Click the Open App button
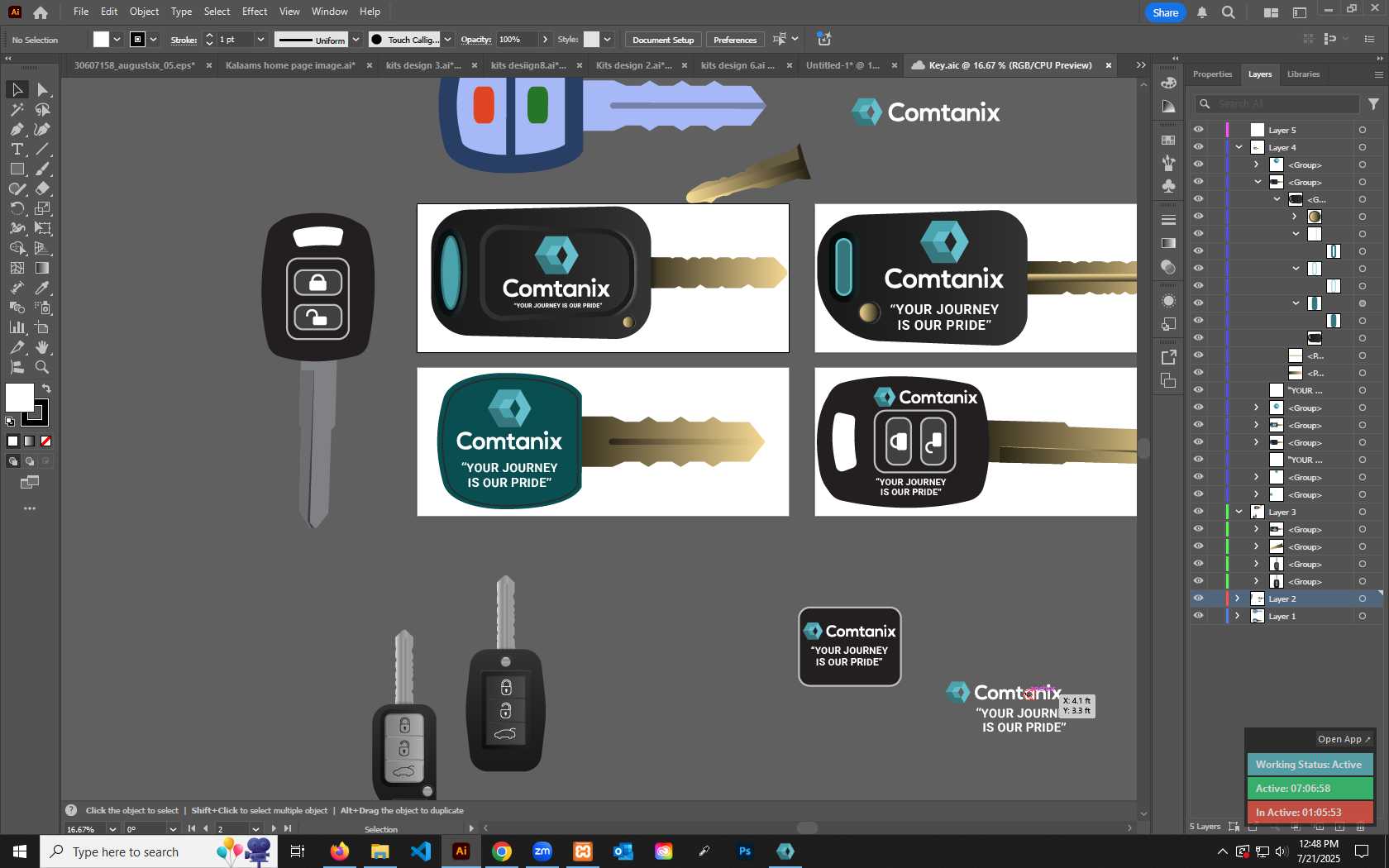This screenshot has width=1389, height=868. click(1344, 739)
